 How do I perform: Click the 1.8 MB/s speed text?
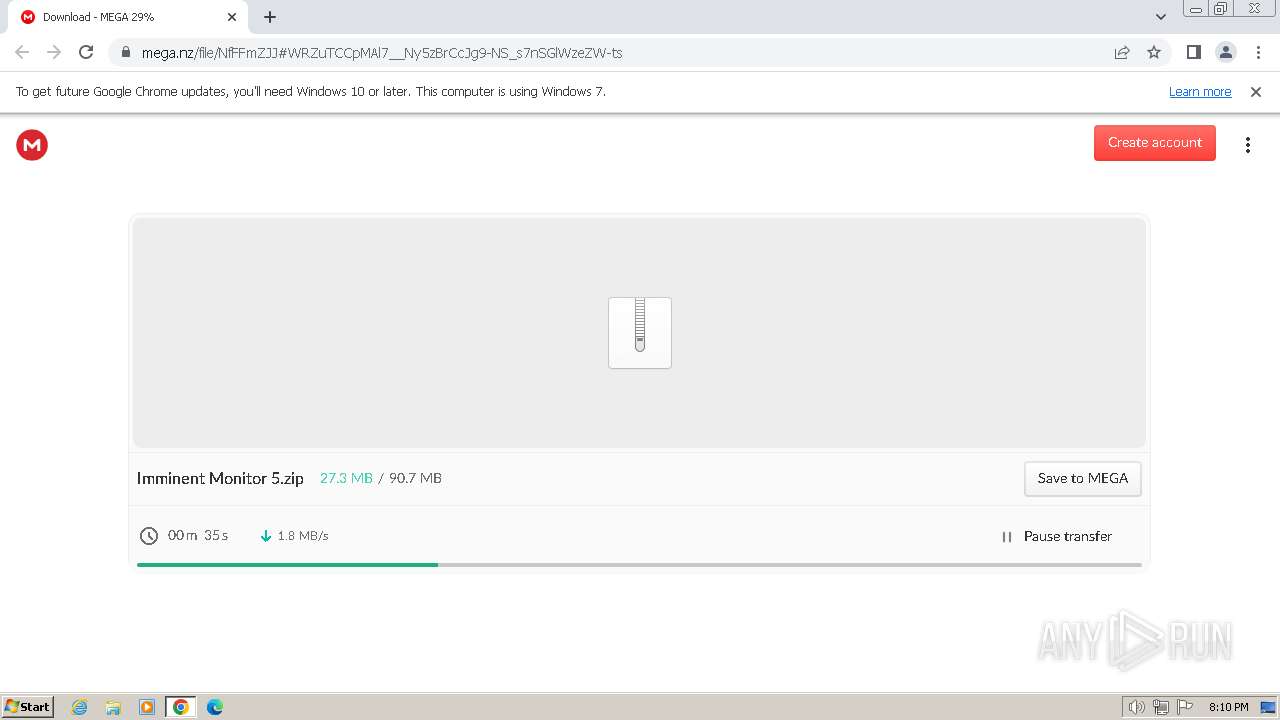[x=303, y=536]
